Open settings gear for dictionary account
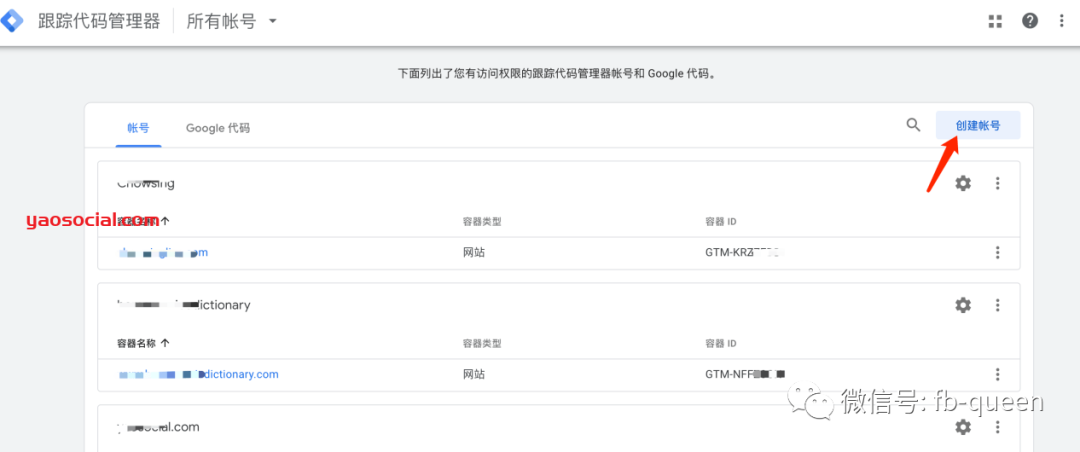 pos(963,305)
